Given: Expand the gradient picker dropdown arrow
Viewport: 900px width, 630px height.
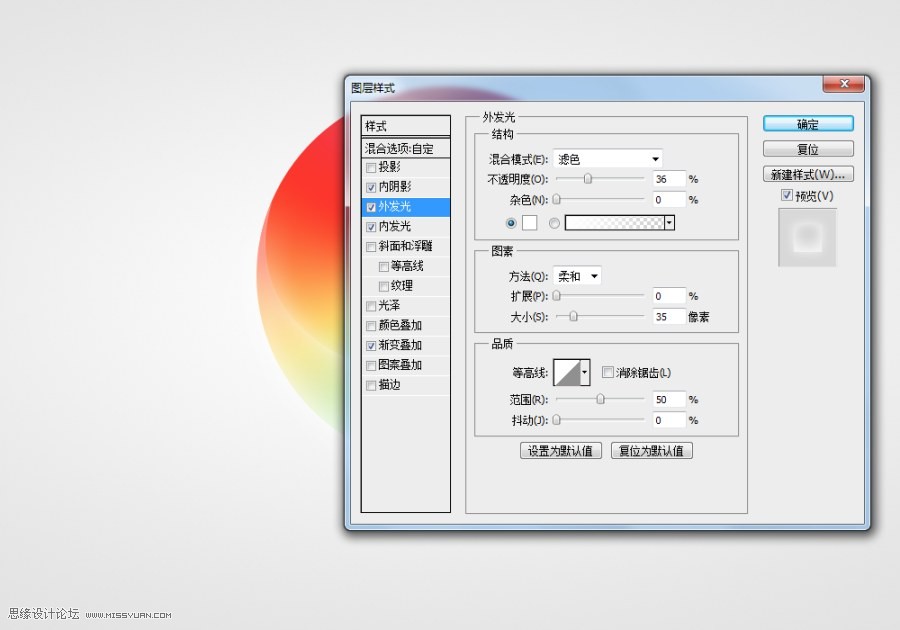Looking at the screenshot, I should [x=670, y=222].
